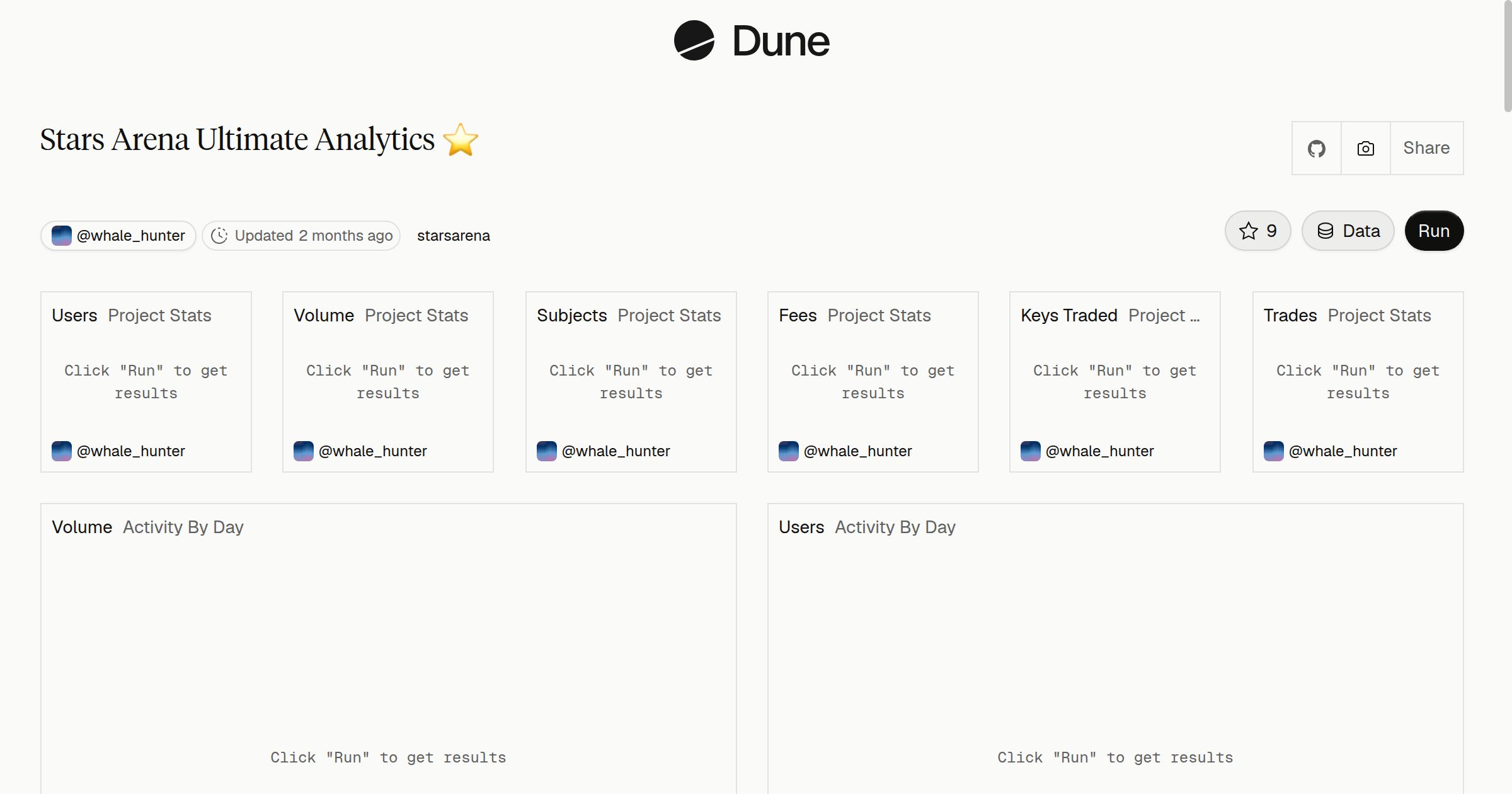Click the clock icon beside Updated
Screen dimensions: 1512x794
tap(219, 236)
